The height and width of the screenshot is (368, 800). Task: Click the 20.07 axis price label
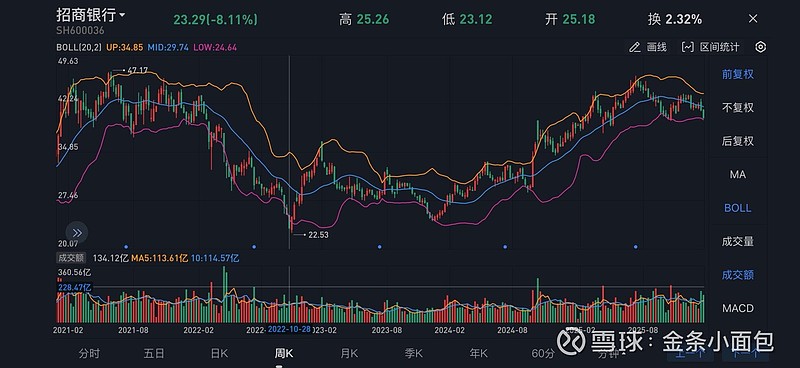pos(68,243)
